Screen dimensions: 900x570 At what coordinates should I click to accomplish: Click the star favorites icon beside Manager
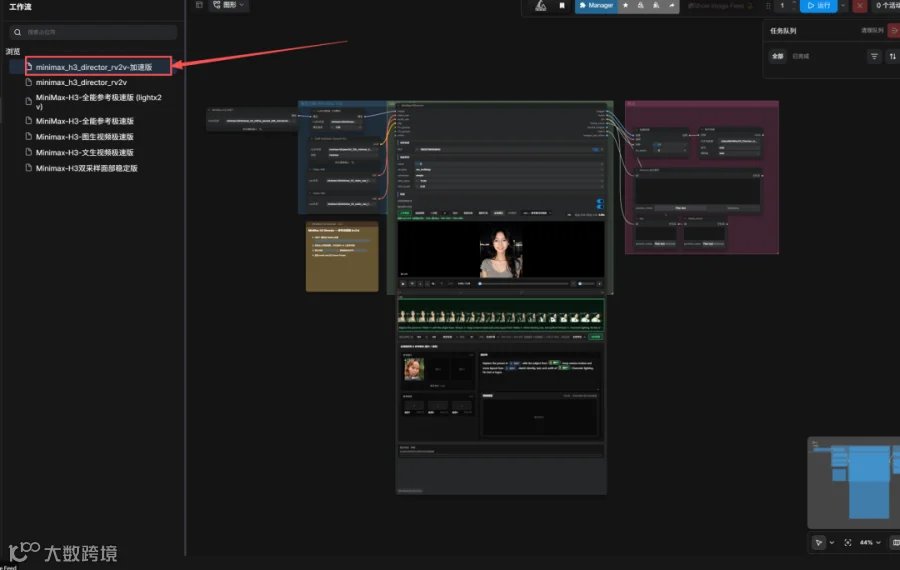click(626, 5)
